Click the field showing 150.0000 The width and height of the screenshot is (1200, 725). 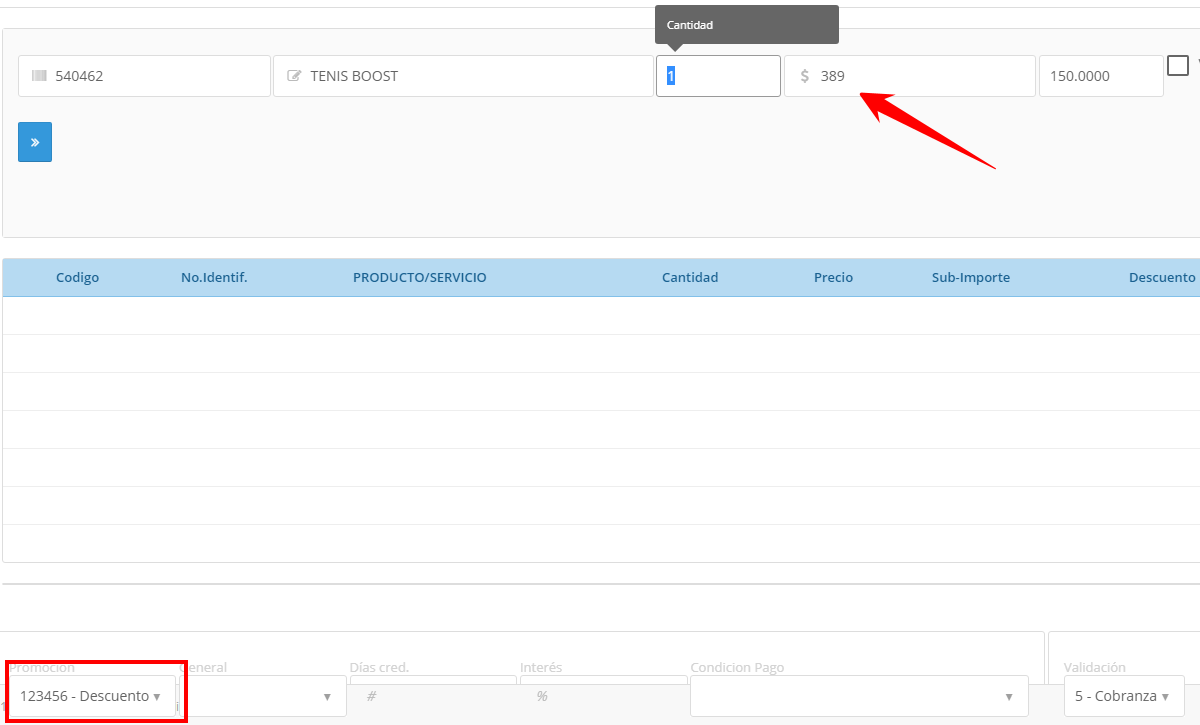pyautogui.click(x=1101, y=76)
